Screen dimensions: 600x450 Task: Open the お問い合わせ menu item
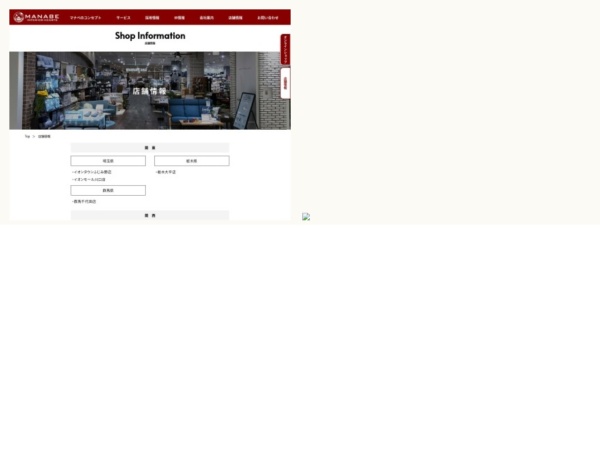click(x=268, y=18)
